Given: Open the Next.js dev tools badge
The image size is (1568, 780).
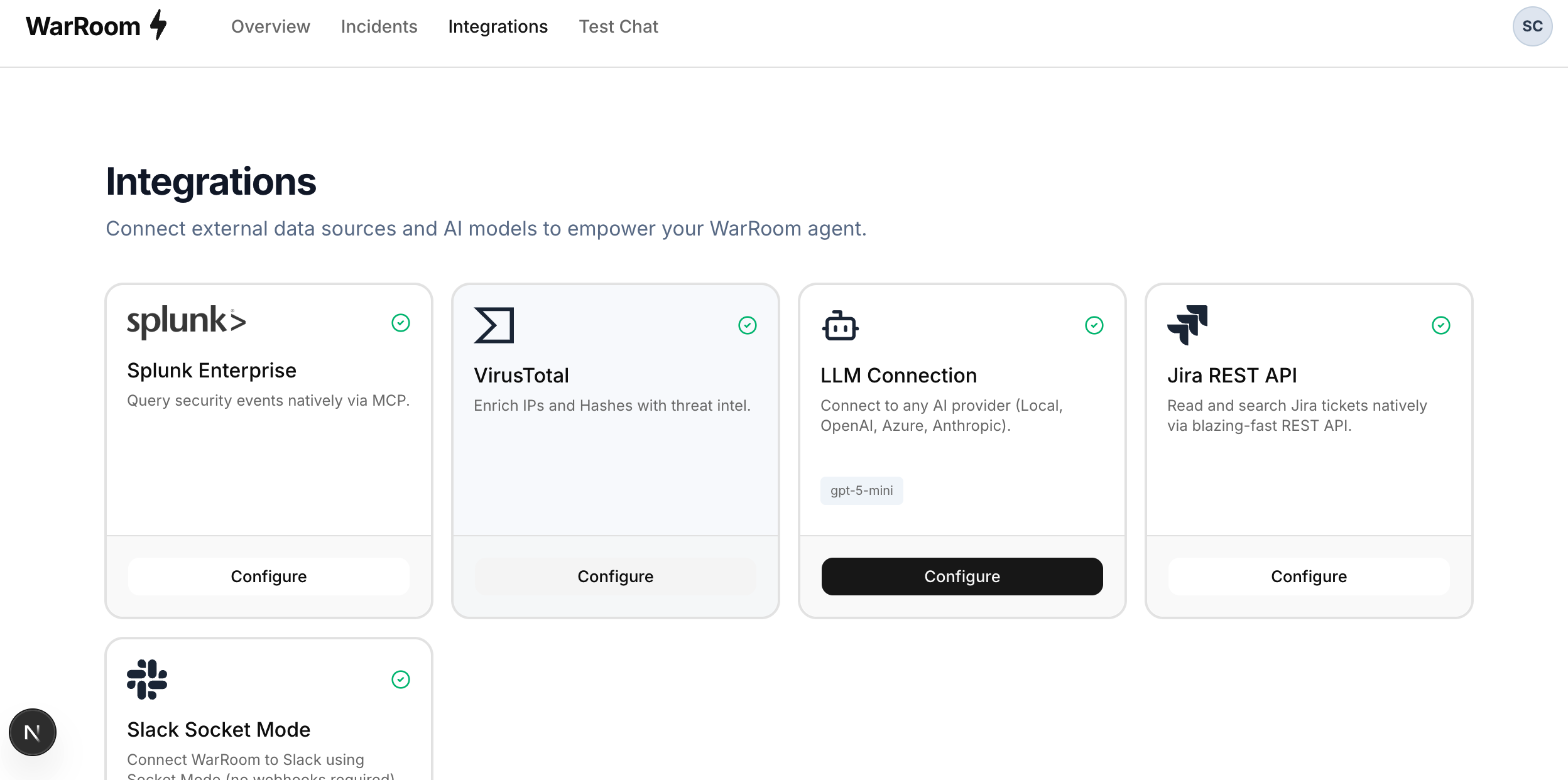Looking at the screenshot, I should click(33, 732).
